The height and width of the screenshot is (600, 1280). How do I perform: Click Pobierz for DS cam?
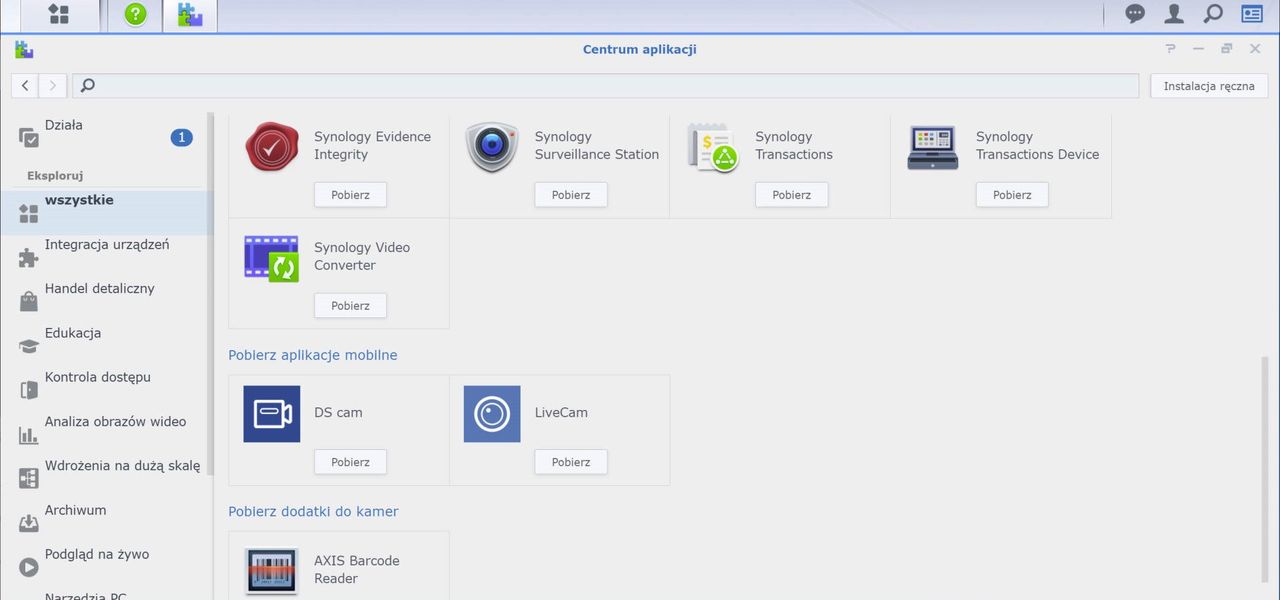(x=350, y=462)
